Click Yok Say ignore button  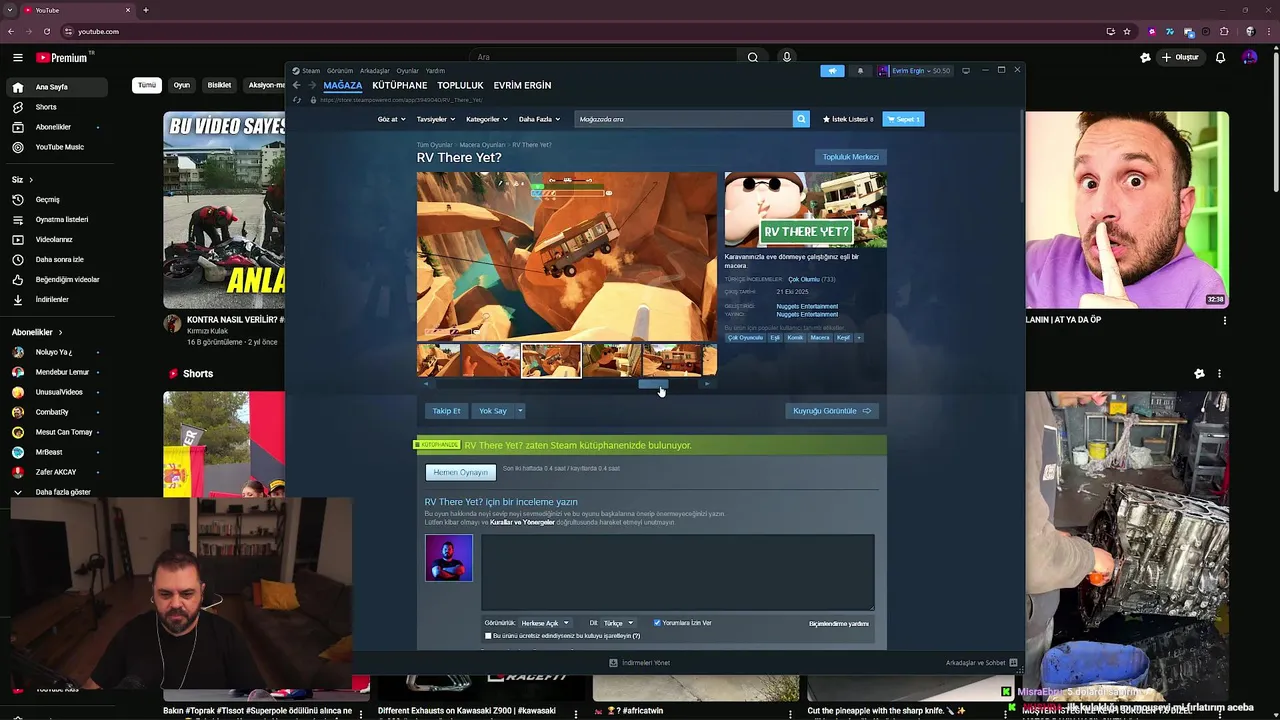[493, 411]
